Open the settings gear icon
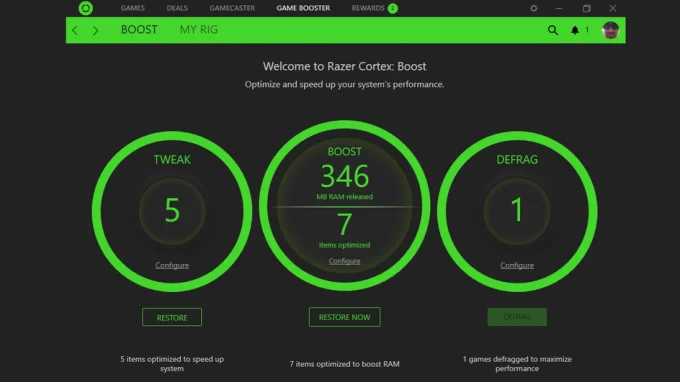 [x=534, y=8]
